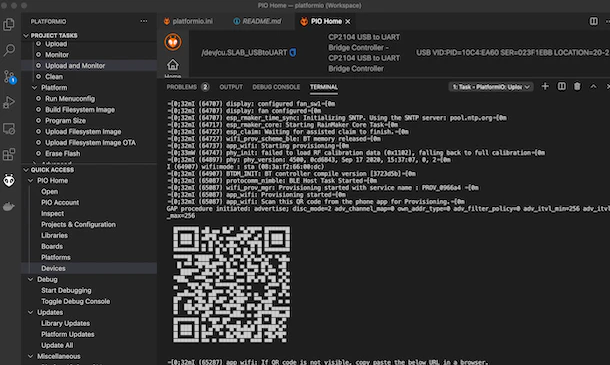Viewport: 610px width, 365px height.
Task: Split the editor right
Action: click(x=593, y=21)
